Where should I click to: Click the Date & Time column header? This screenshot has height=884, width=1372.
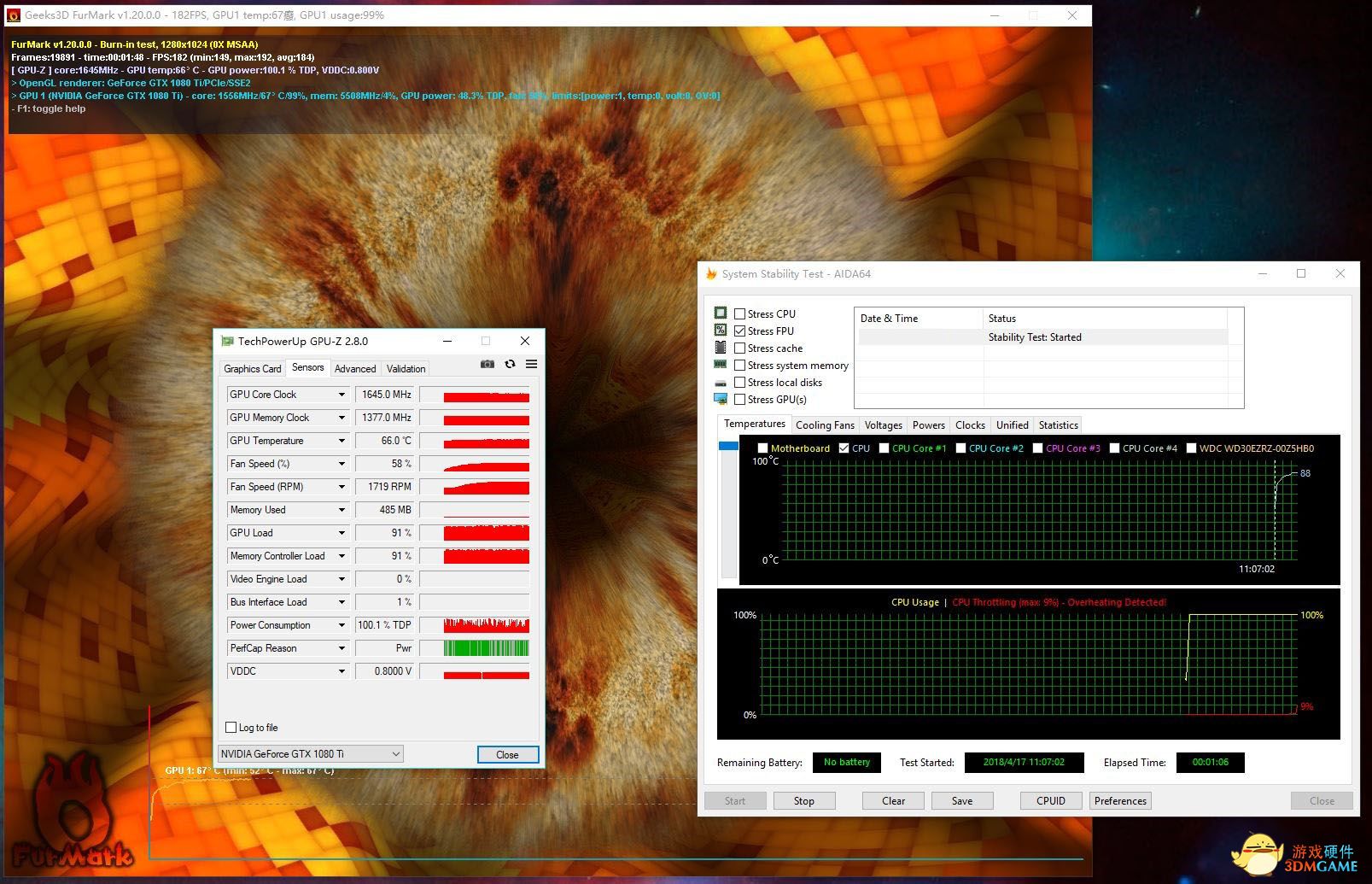(920, 319)
